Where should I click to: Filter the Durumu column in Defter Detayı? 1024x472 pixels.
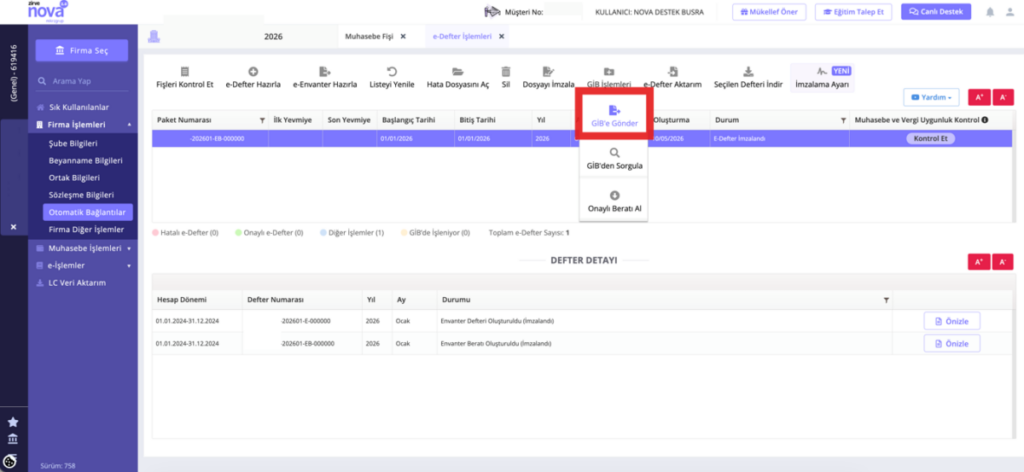pyautogui.click(x=886, y=300)
